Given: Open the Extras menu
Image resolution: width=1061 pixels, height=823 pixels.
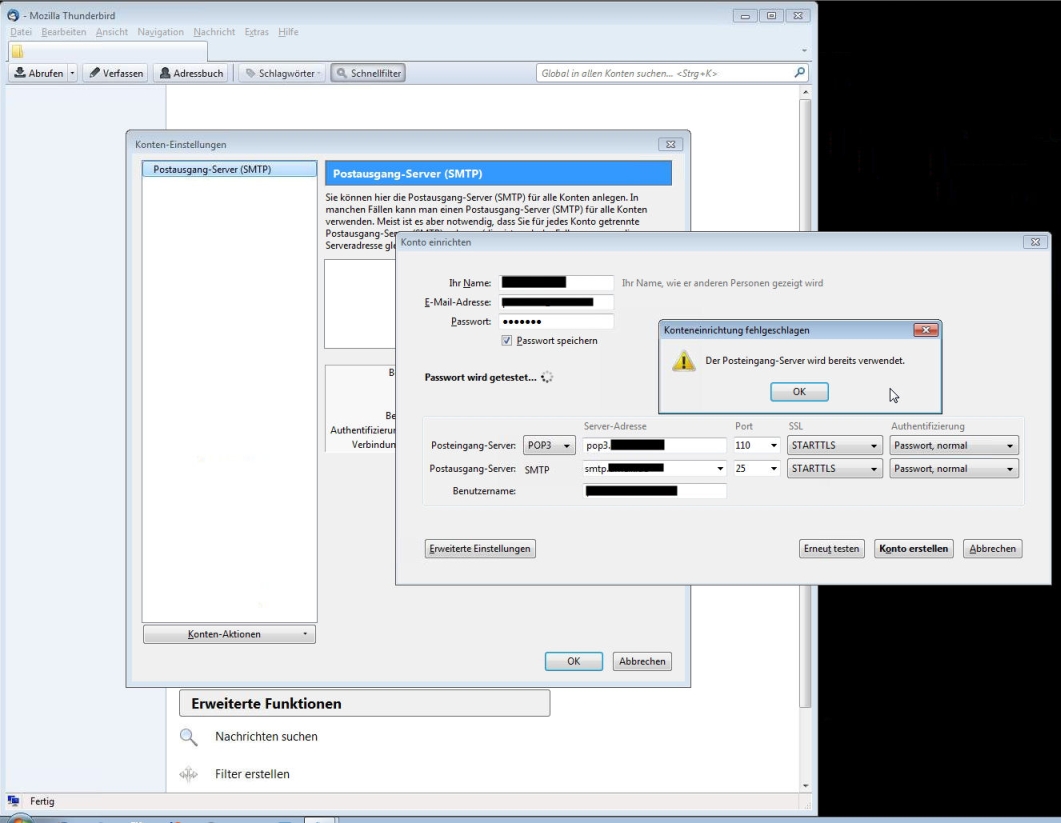Looking at the screenshot, I should coord(256,32).
